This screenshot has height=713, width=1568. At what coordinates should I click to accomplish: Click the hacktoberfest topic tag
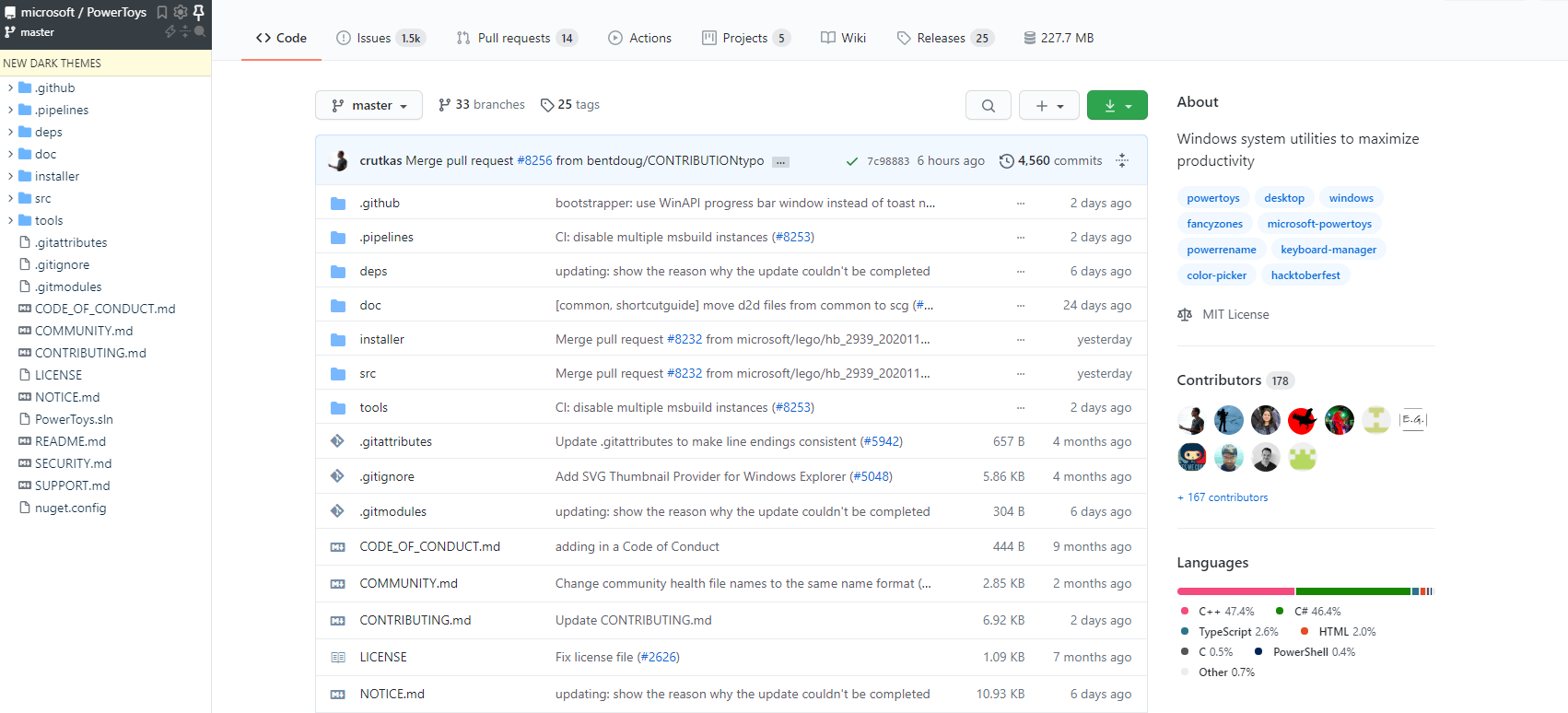pyautogui.click(x=1305, y=275)
